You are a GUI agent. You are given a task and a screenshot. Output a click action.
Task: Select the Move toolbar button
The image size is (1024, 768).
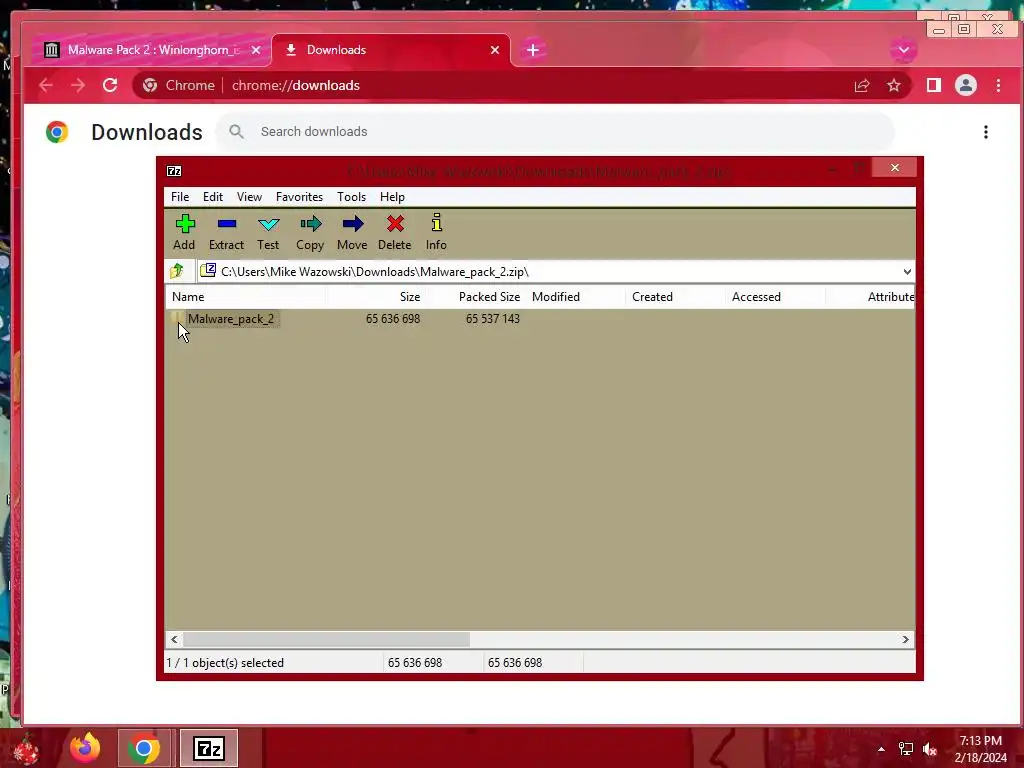[352, 232]
